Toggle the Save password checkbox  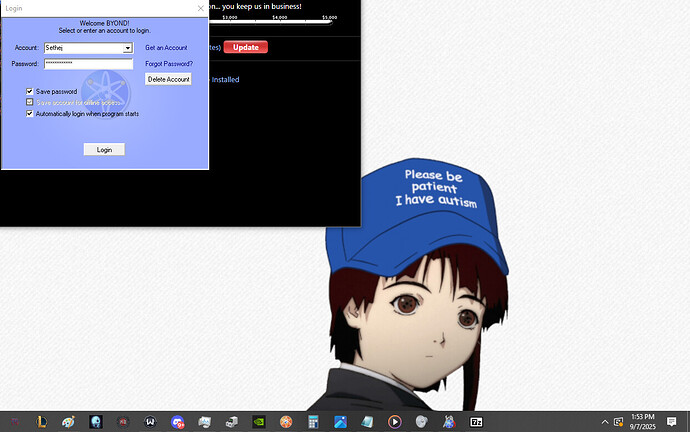click(29, 92)
